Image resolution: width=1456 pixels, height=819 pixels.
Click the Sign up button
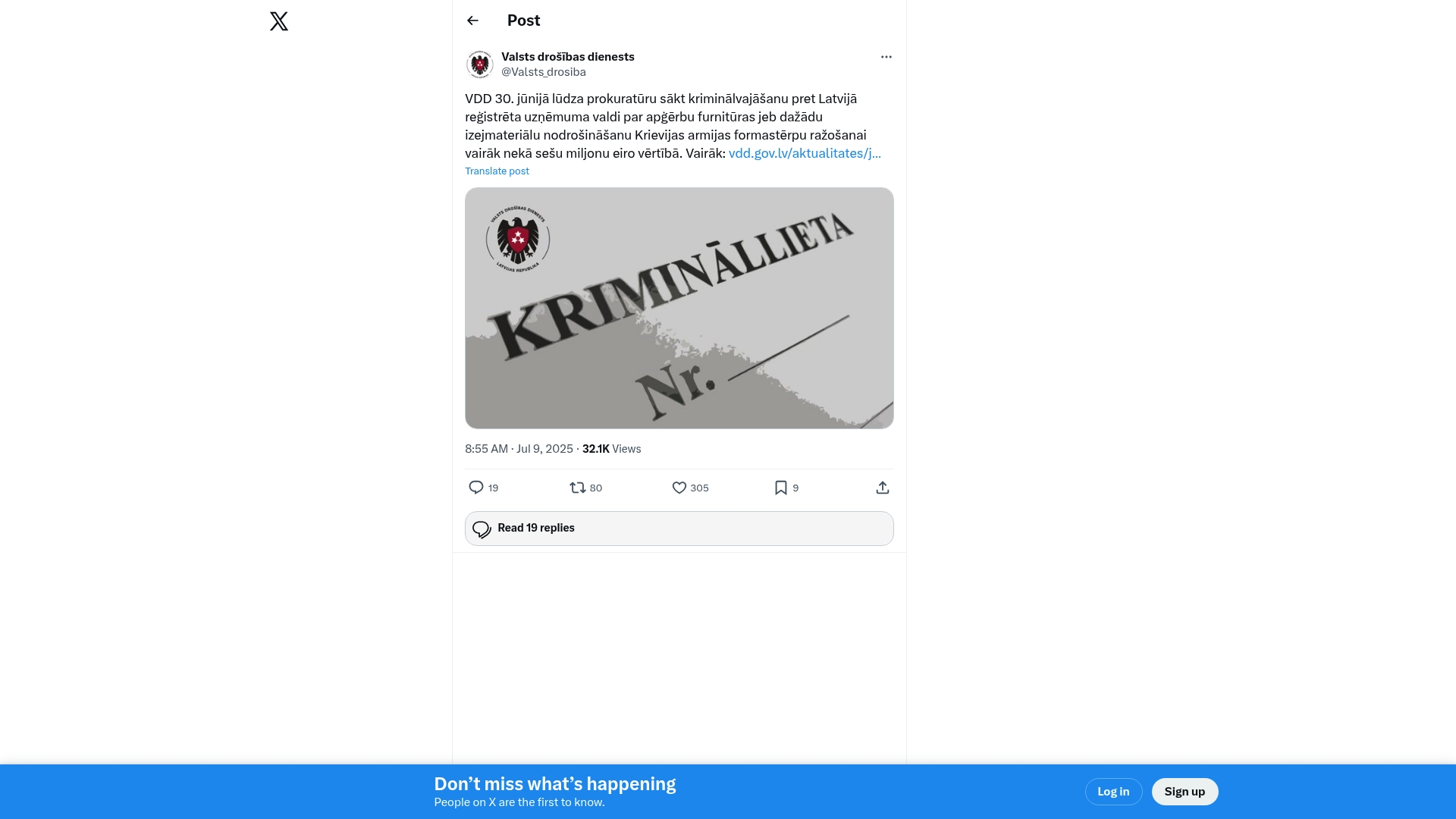1185,792
